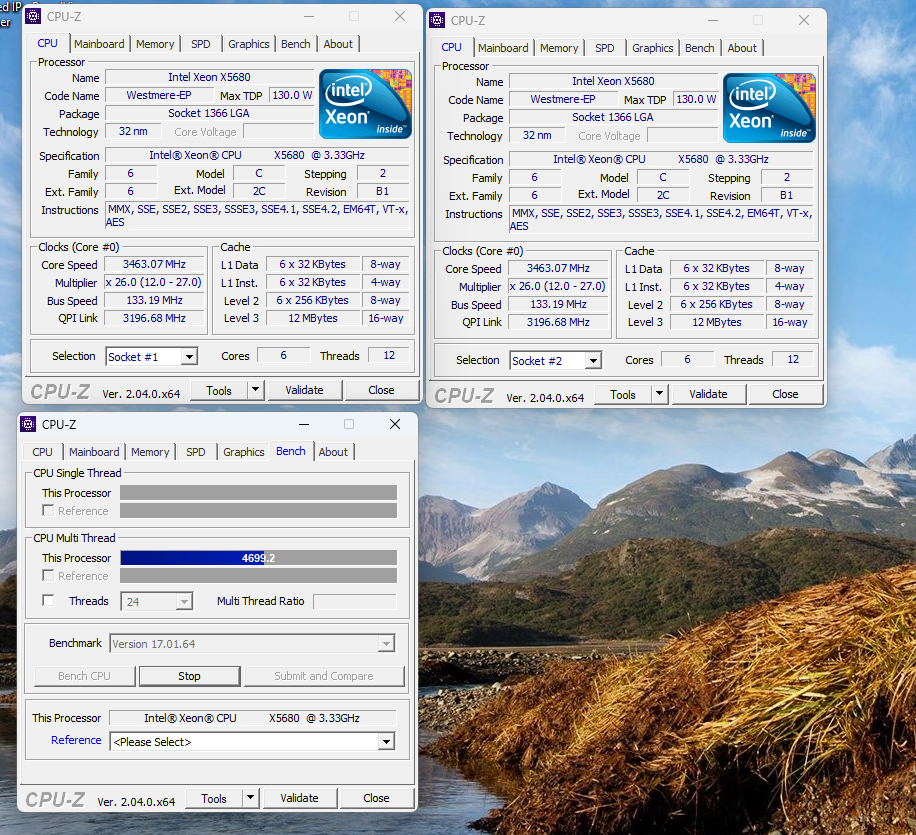The width and height of the screenshot is (916, 835).
Task: Click Max TDP value in Socket #2 window
Action: [x=696, y=99]
